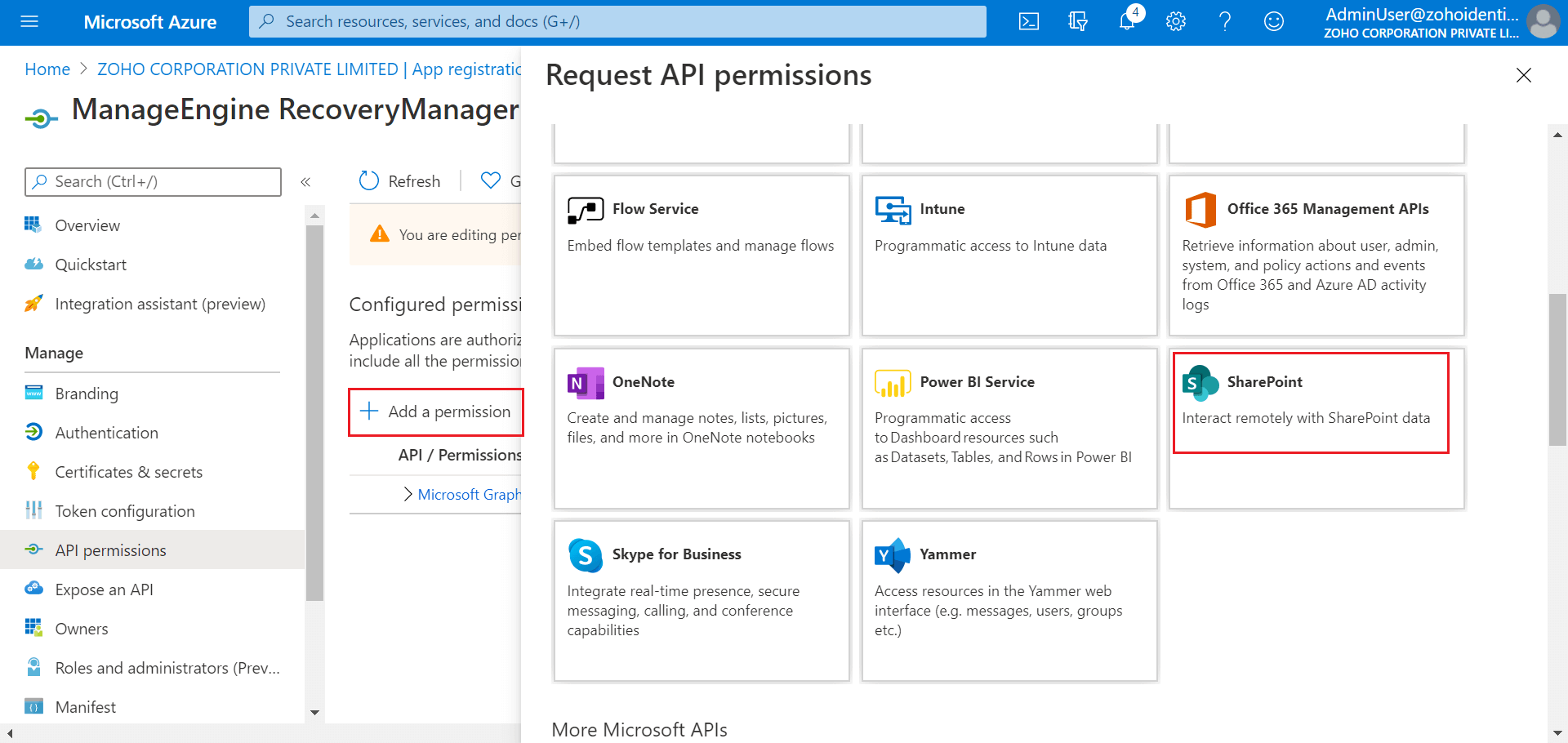The height and width of the screenshot is (743, 1568).
Task: Open the Azure Cloud Shell terminal icon
Action: [1028, 22]
